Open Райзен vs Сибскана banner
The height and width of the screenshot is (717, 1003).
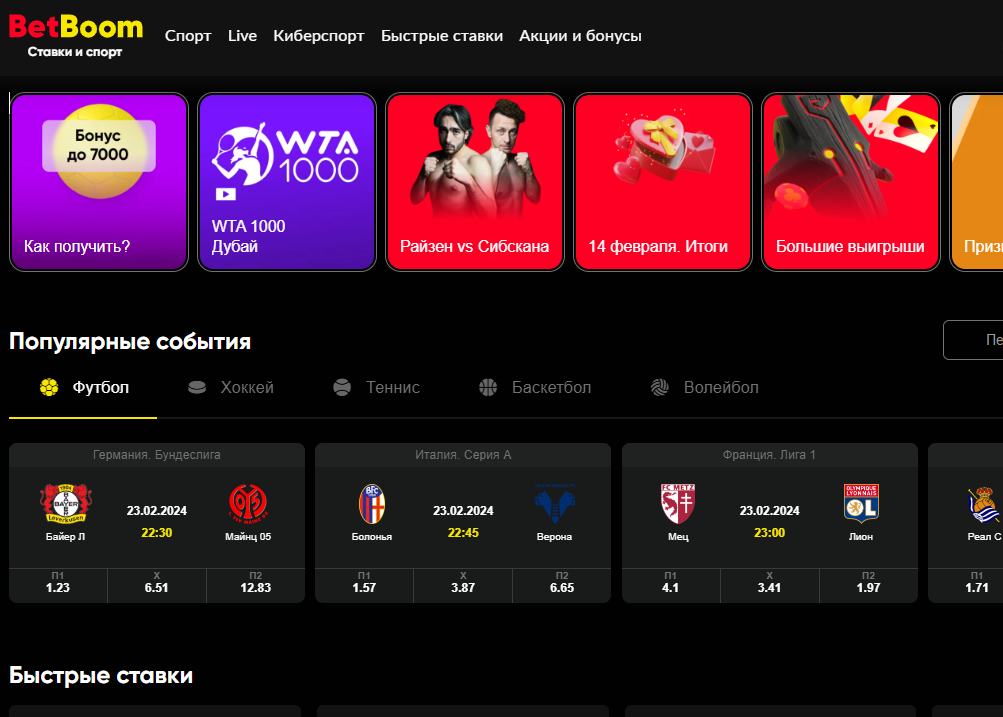pyautogui.click(x=475, y=182)
